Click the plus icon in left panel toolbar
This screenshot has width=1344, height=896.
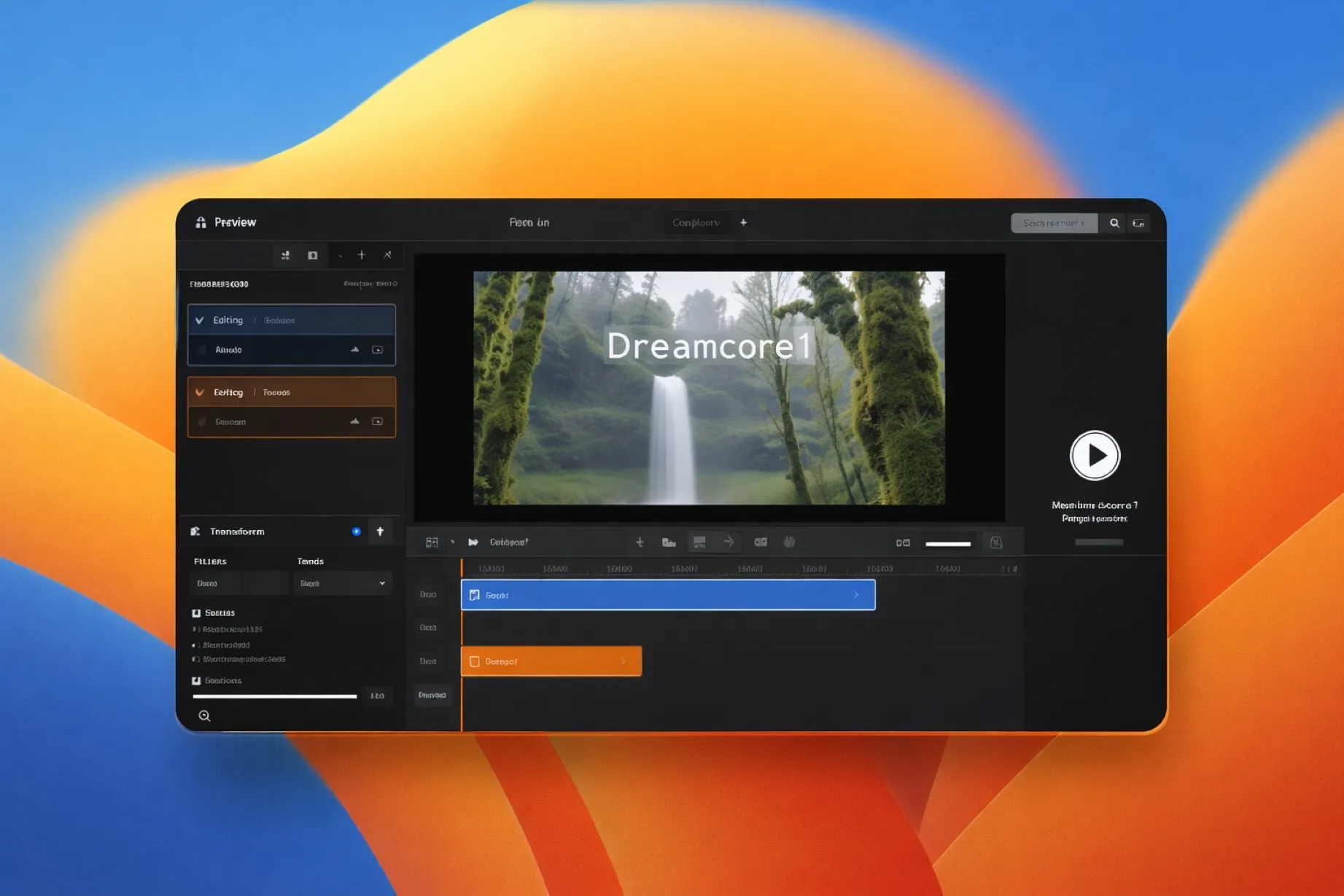coord(362,255)
